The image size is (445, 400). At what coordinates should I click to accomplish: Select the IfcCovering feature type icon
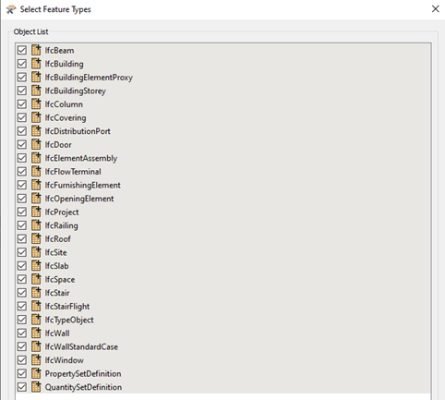(x=36, y=118)
